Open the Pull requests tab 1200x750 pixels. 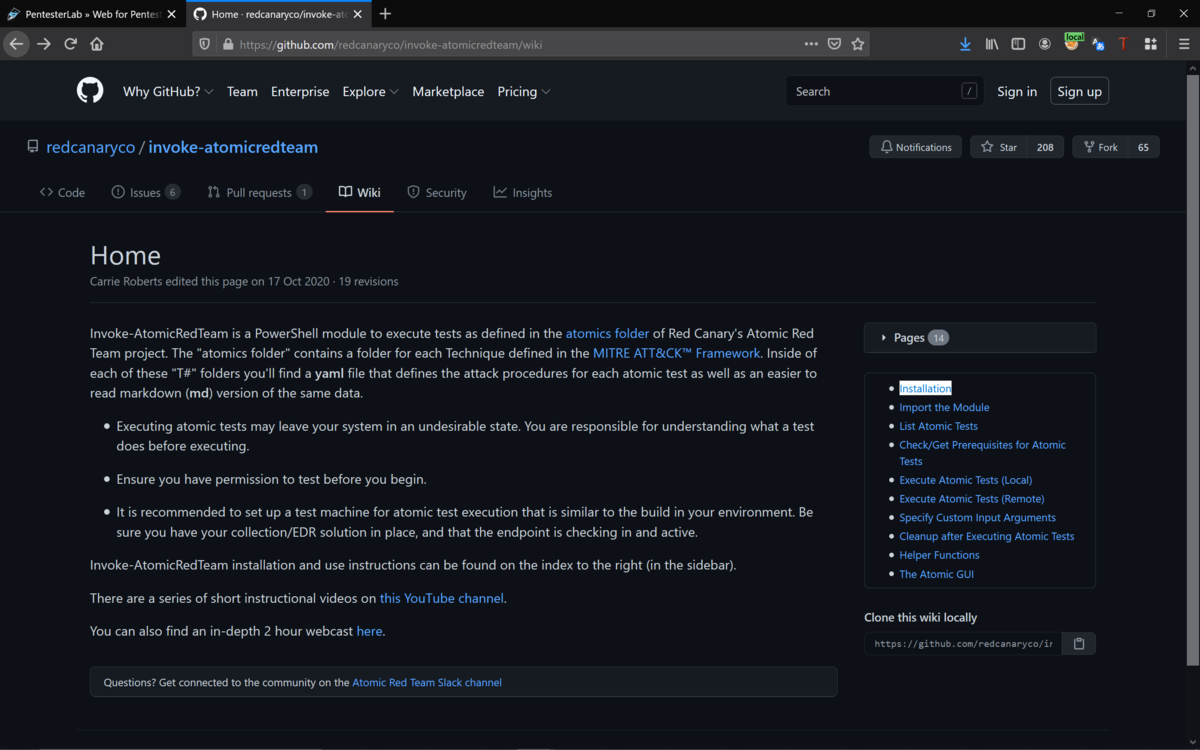260,192
